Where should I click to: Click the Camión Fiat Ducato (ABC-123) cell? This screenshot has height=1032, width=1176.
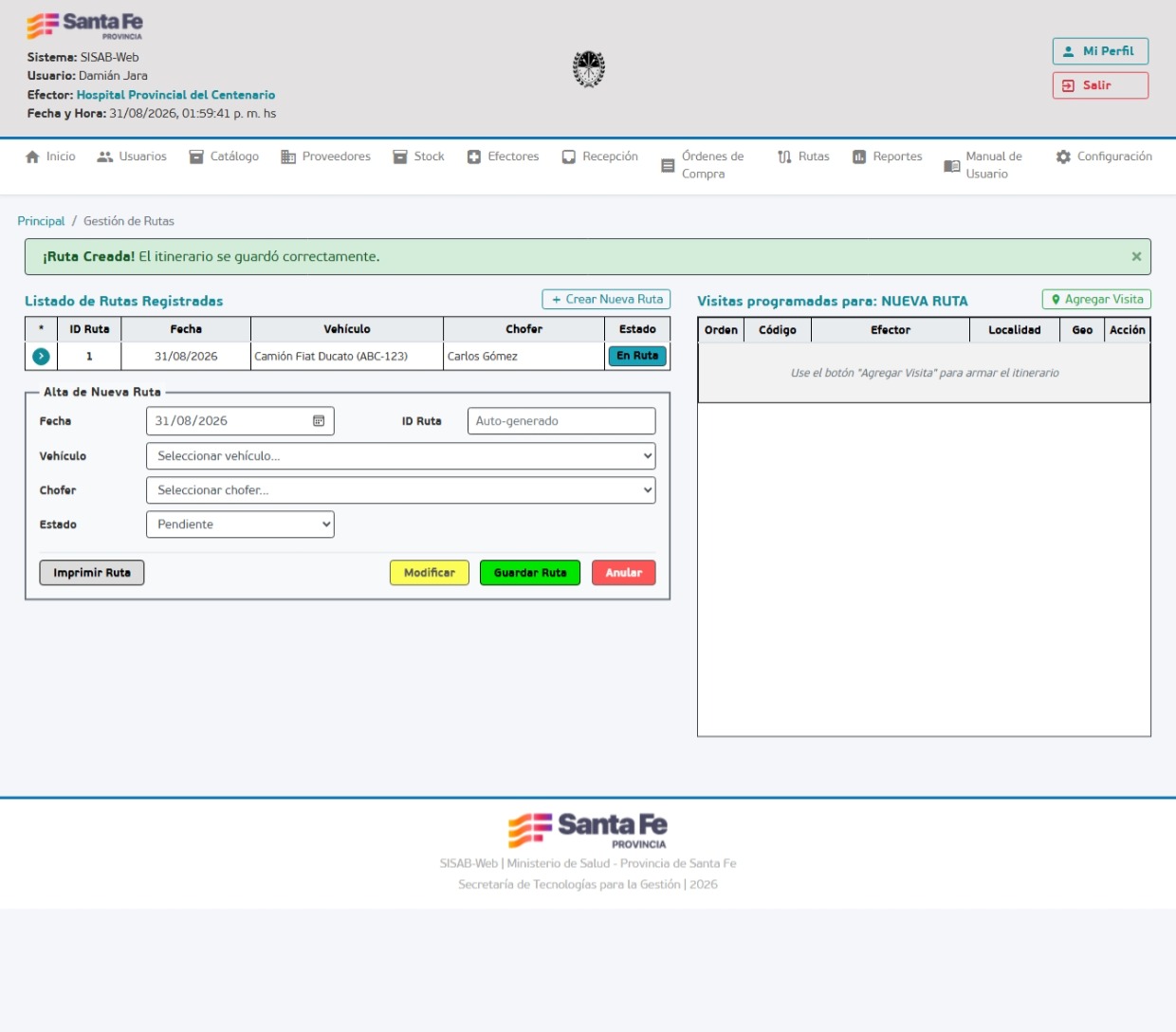[347, 357]
